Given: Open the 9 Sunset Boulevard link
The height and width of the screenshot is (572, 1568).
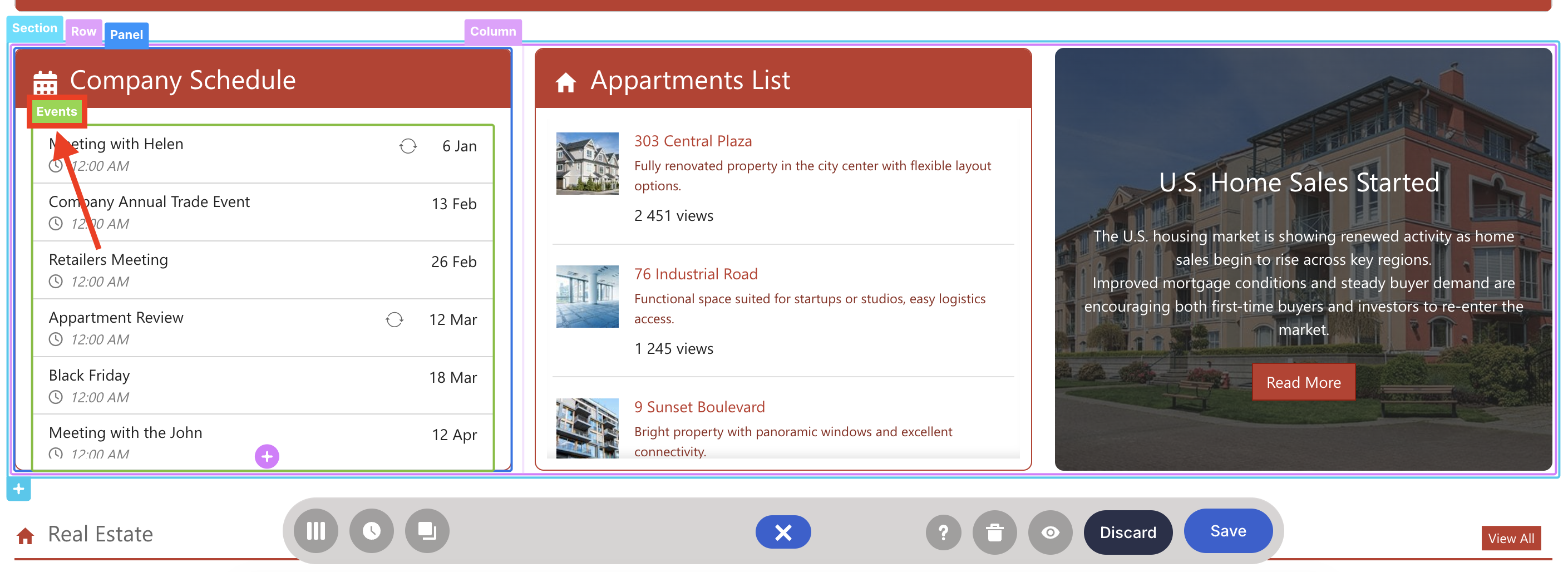Looking at the screenshot, I should 699,407.
